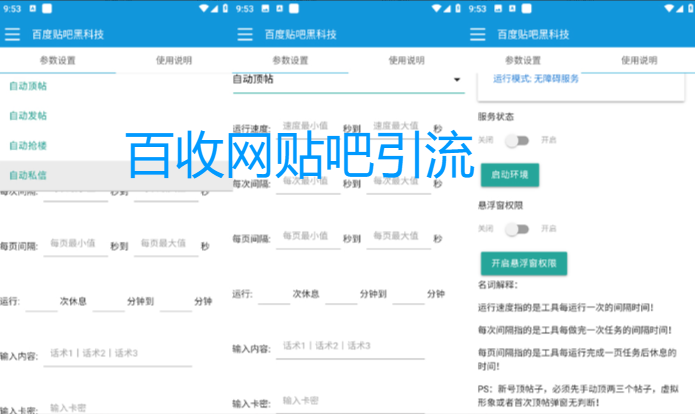Click the field before 次休息 in the middle screenshot
This screenshot has height=414, width=695.
click(x=274, y=295)
